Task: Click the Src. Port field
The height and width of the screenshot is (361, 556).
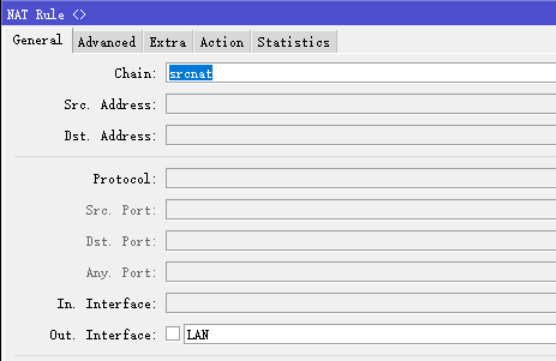Action: click(x=361, y=209)
